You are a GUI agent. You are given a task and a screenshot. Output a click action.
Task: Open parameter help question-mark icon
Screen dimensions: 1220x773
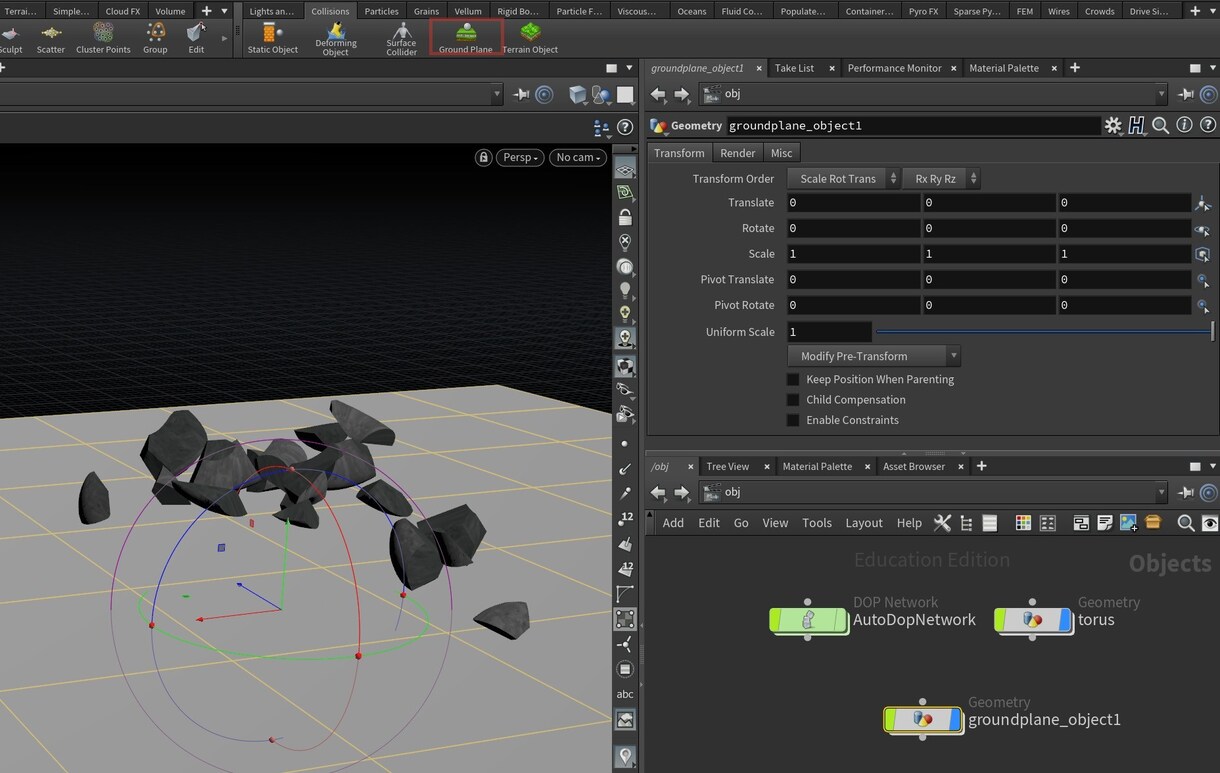pyautogui.click(x=1208, y=125)
